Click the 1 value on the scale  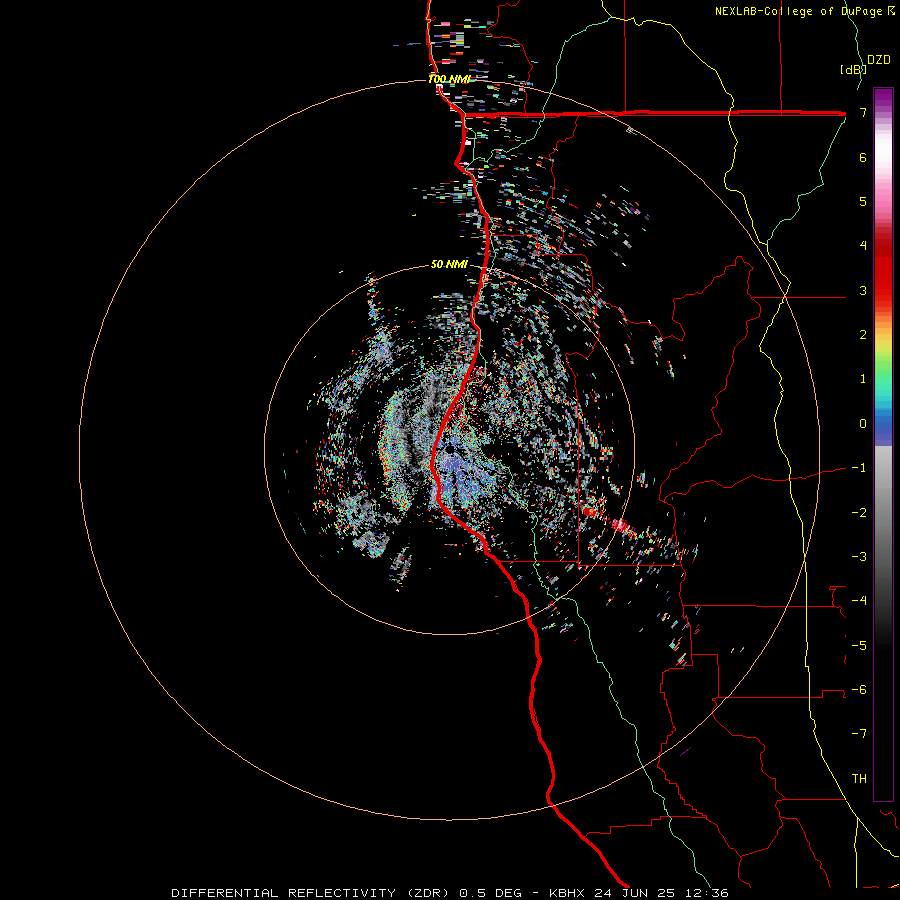point(863,379)
